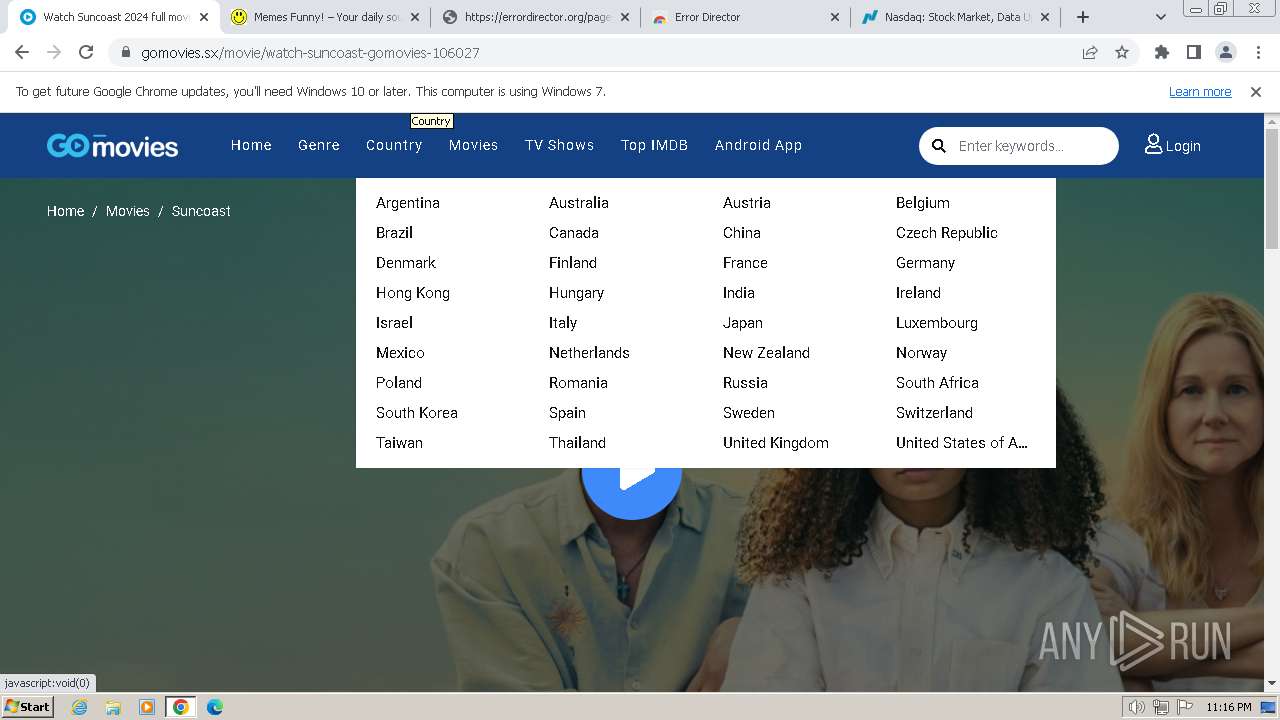Click the taskbar clock

(1229, 708)
